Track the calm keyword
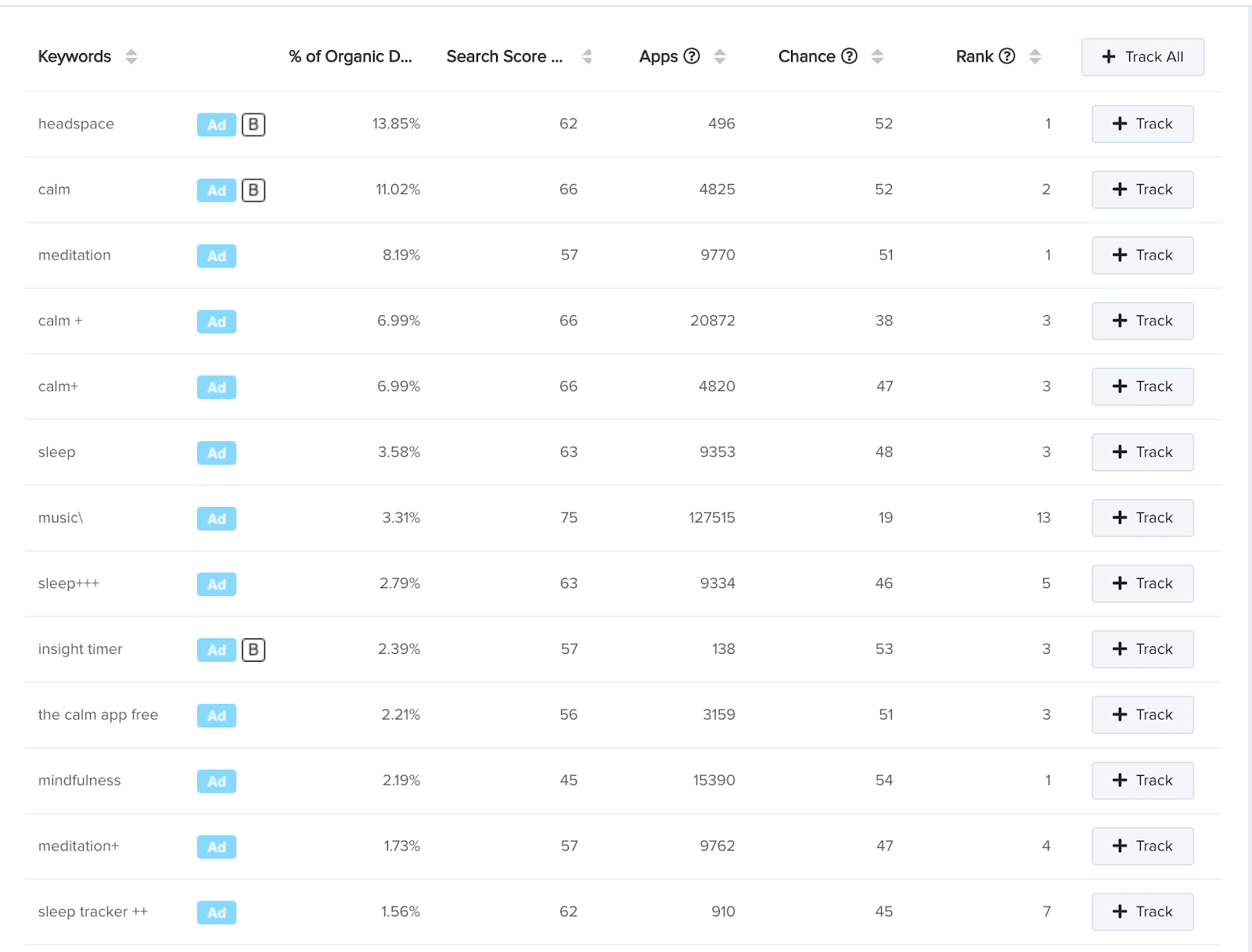1252x952 pixels. (x=1142, y=189)
